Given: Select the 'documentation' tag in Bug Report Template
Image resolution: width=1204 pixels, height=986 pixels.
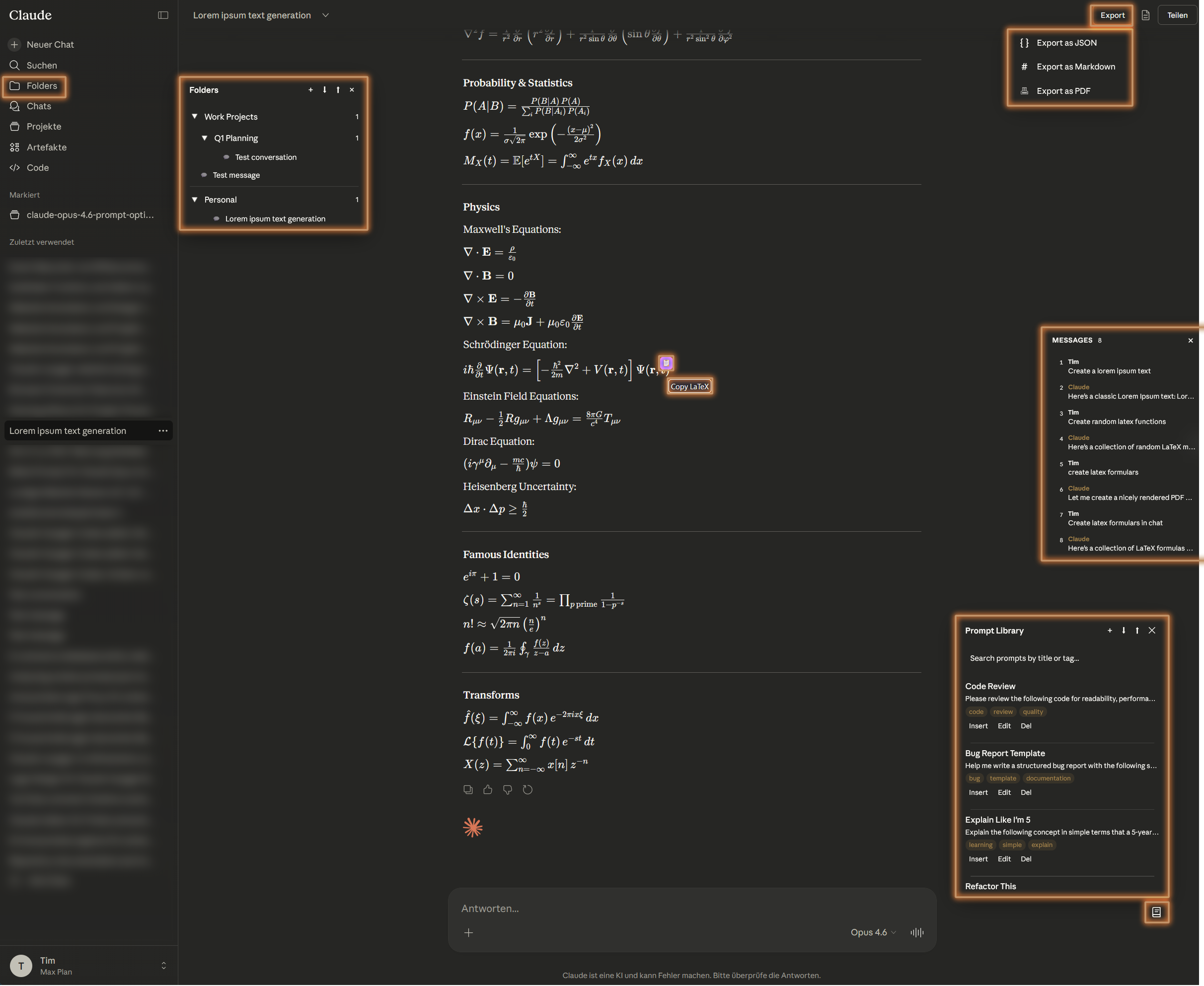Looking at the screenshot, I should click(x=1048, y=778).
